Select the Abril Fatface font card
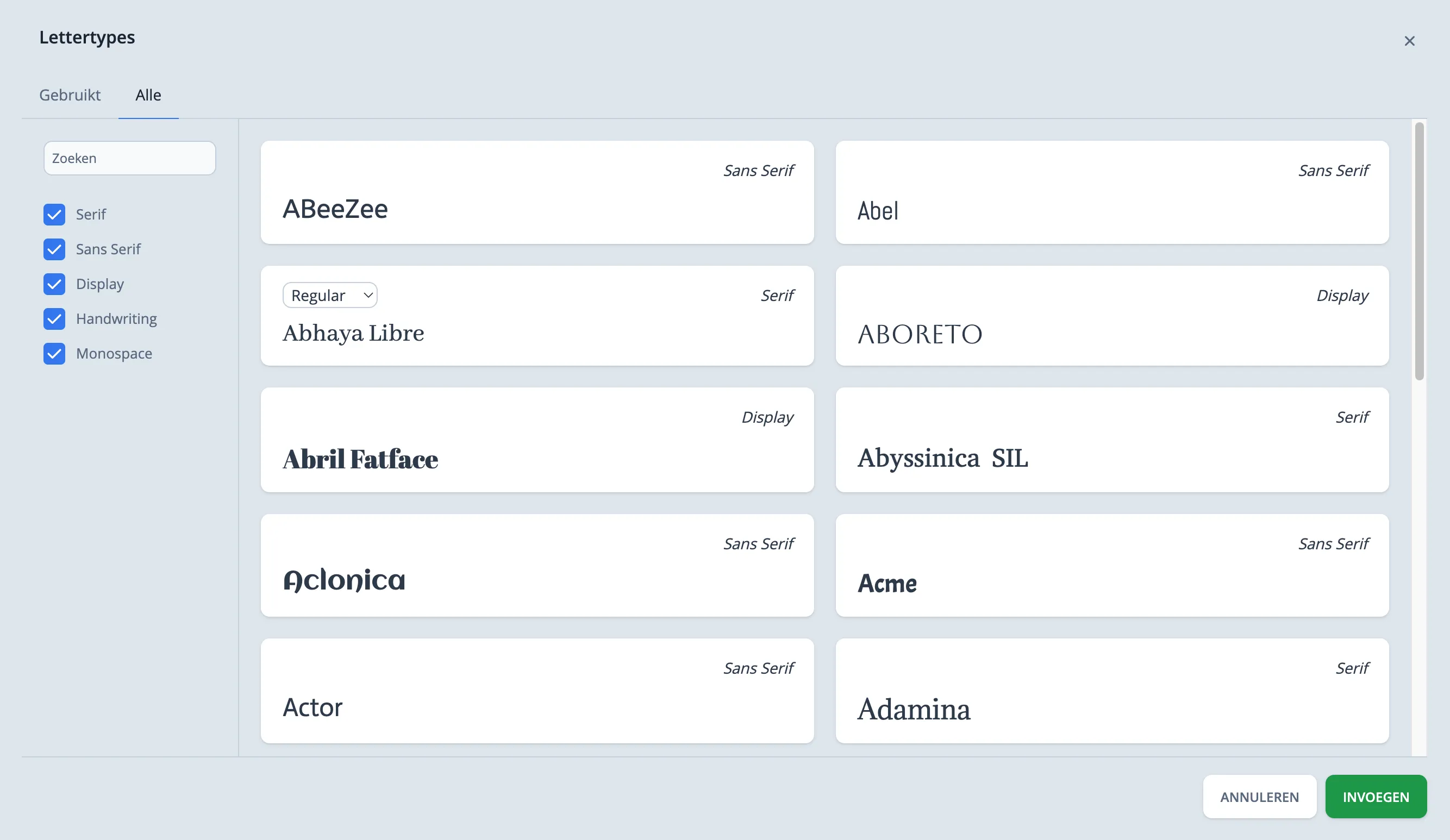The image size is (1450, 840). (x=537, y=440)
